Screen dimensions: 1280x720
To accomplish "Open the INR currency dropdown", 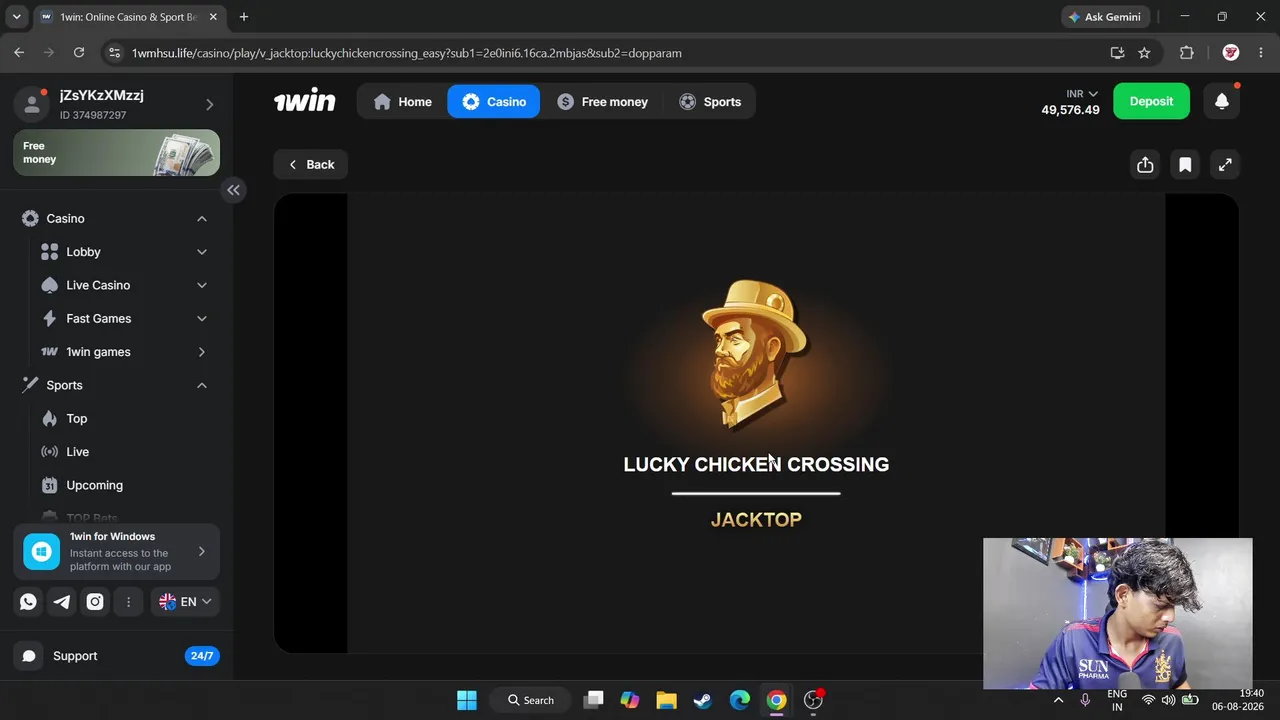I will pos(1082,94).
